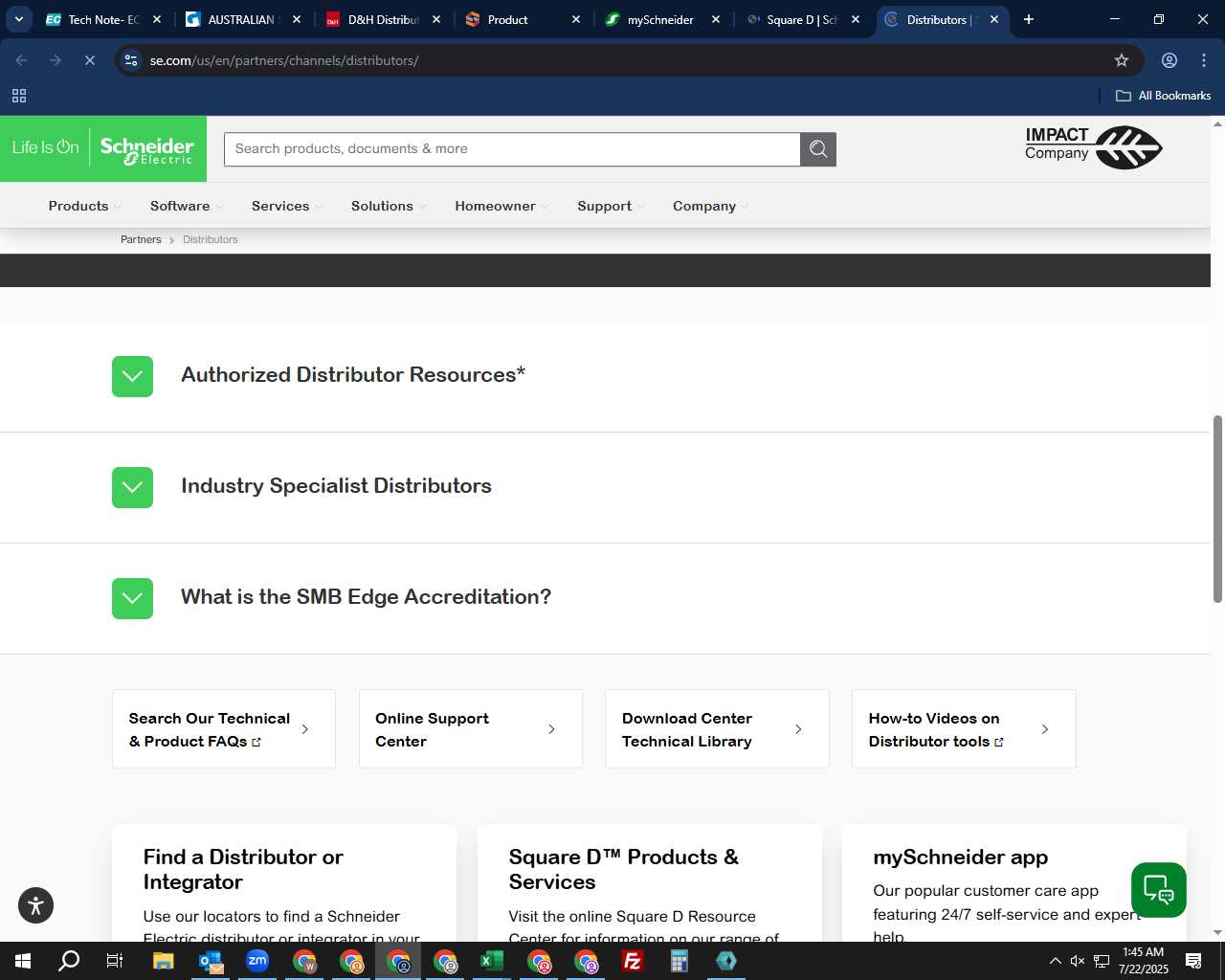The width and height of the screenshot is (1225, 980).
Task: Open the Chrome three-dot menu
Action: tap(1204, 60)
